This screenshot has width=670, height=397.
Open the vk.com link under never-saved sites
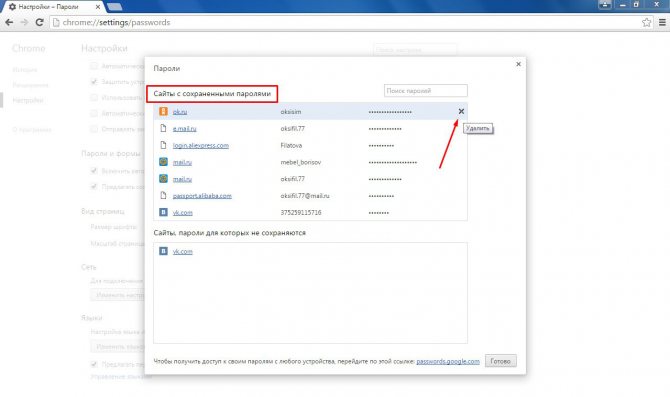point(182,251)
